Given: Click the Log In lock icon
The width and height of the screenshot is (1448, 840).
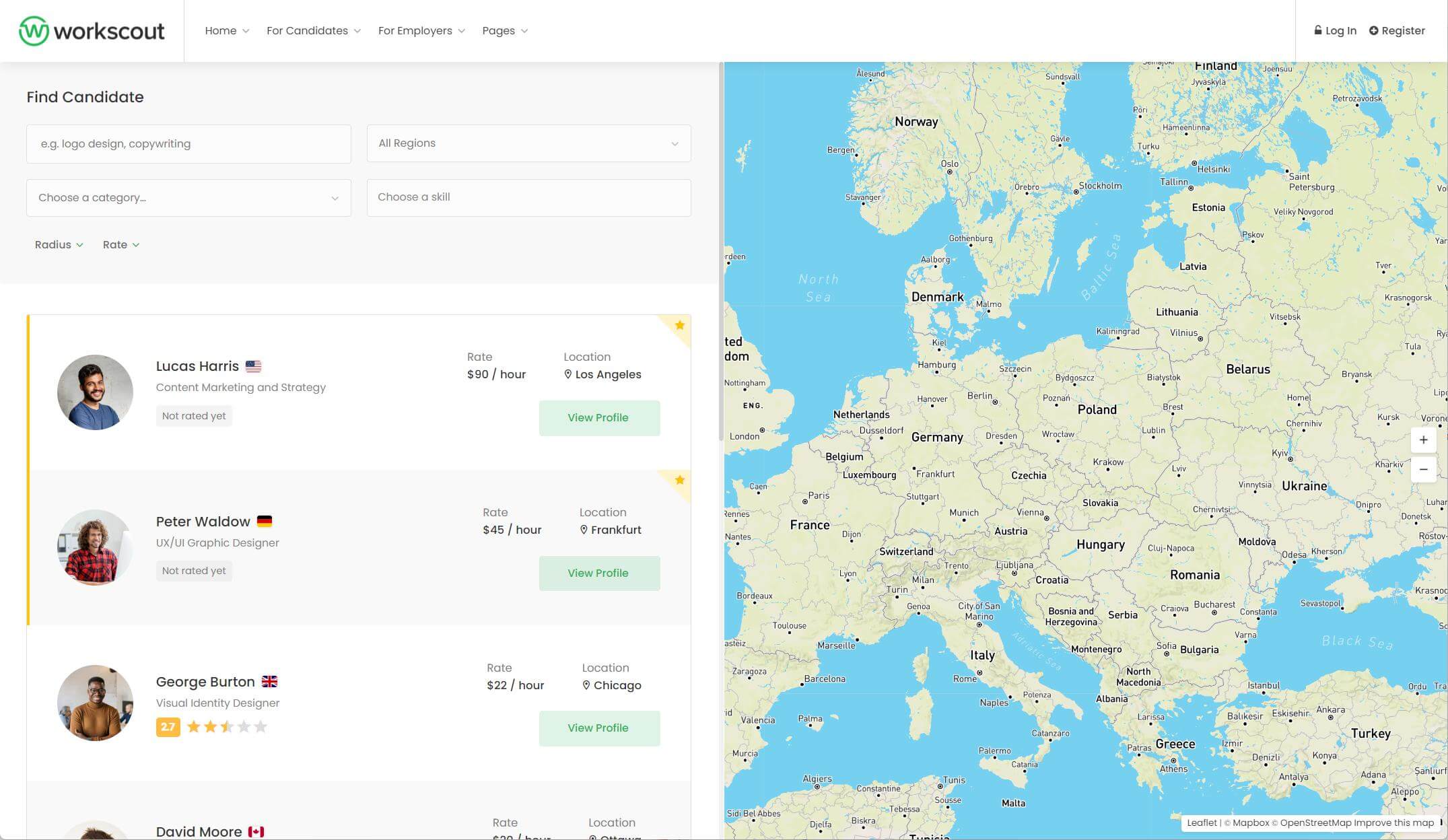Looking at the screenshot, I should coord(1318,30).
